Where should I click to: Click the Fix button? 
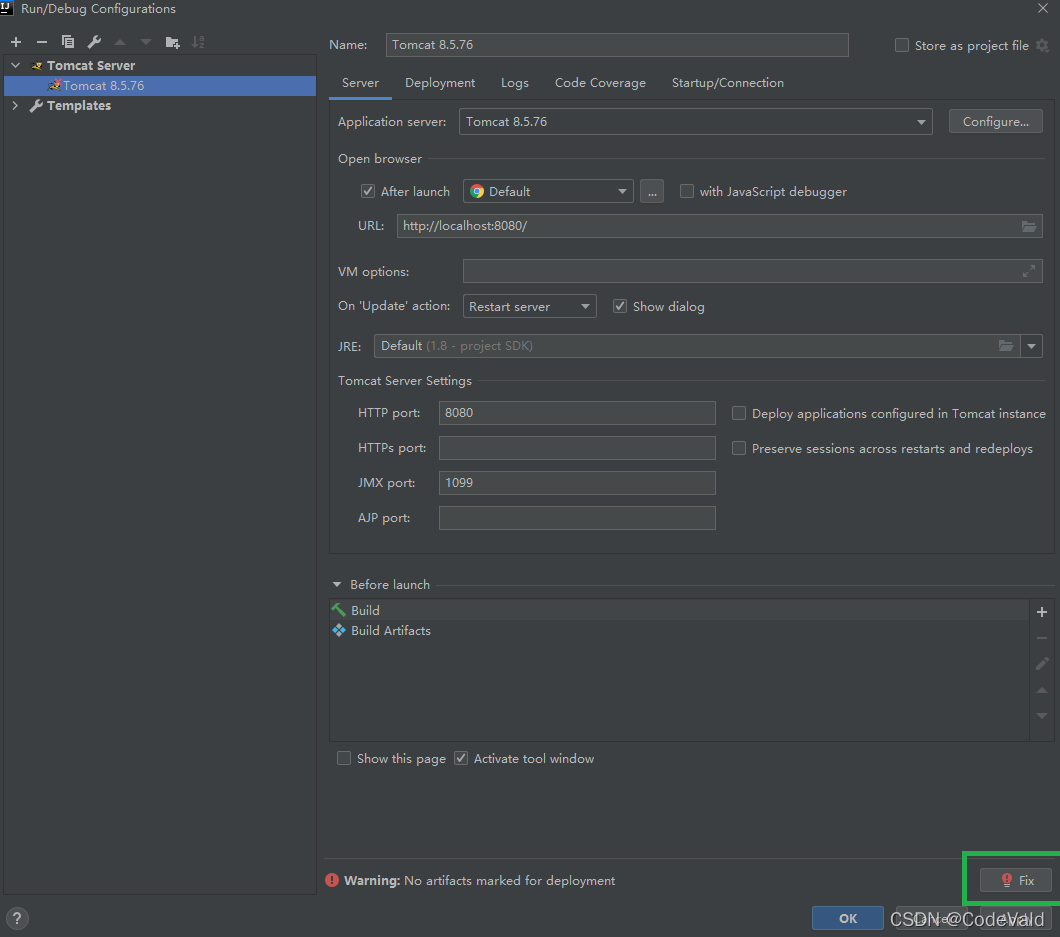[1016, 880]
